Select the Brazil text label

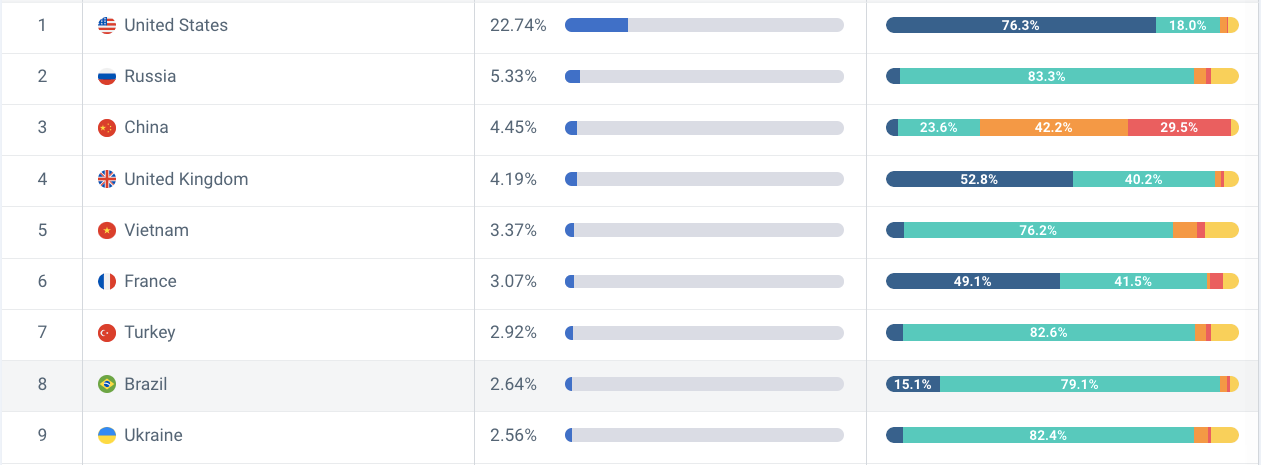[x=146, y=384]
